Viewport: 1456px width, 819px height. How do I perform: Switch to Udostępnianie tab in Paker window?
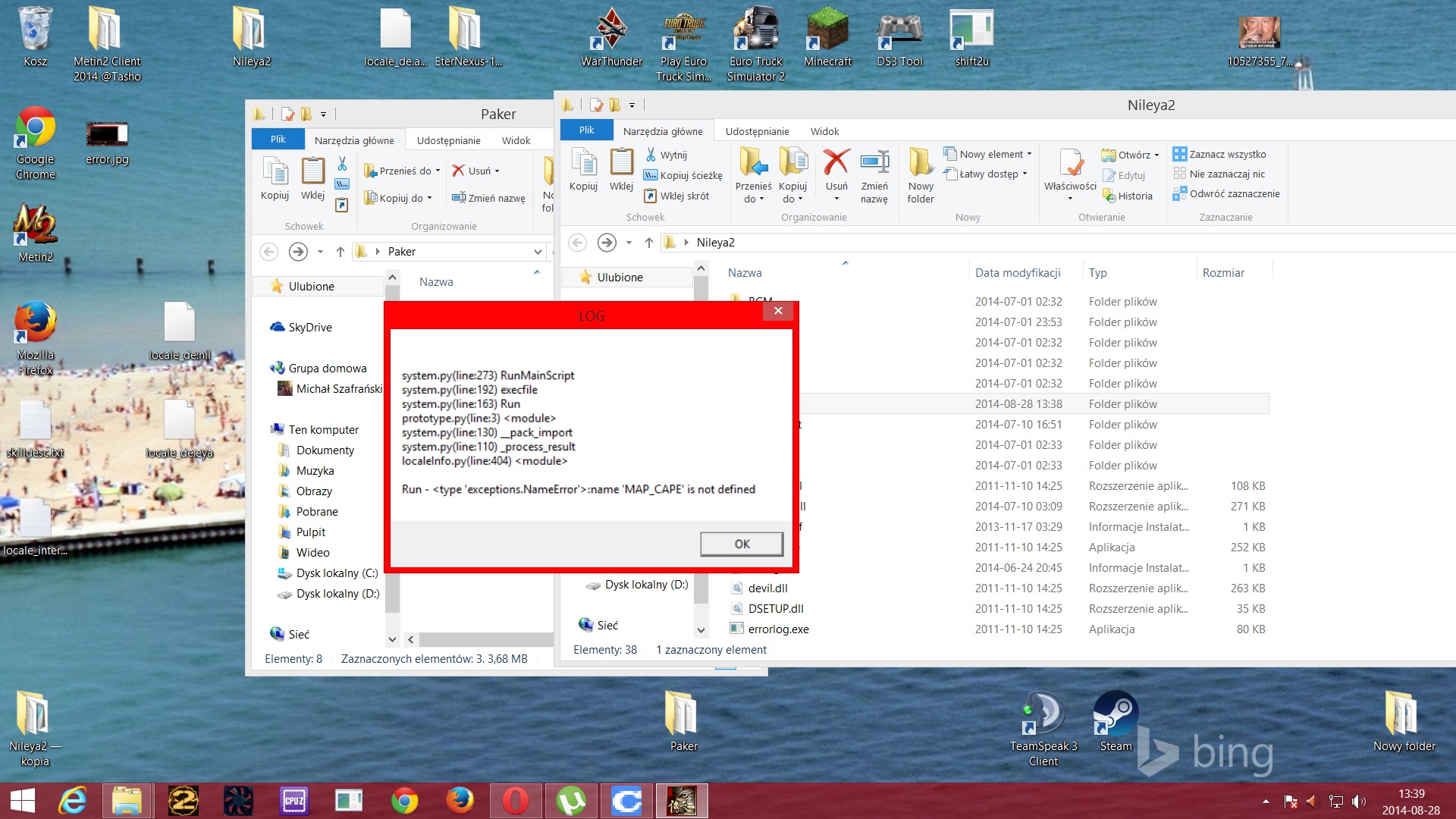(x=448, y=140)
